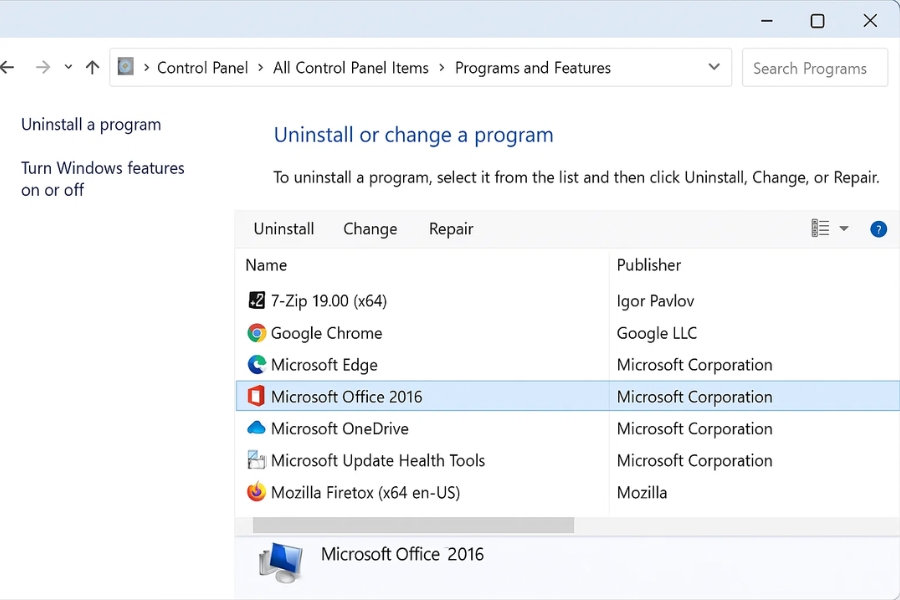The image size is (900, 600).
Task: Click the Google Chrome icon in list
Action: pos(256,333)
